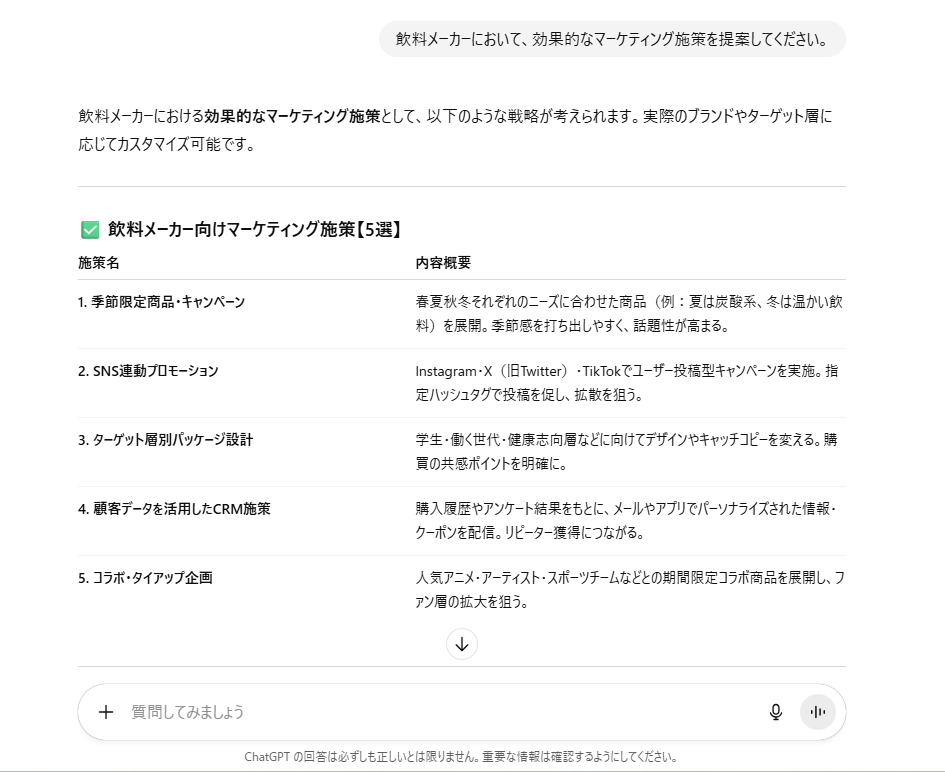
Task: Click the コラボ・タイアップ企画 row title
Action: coord(145,578)
